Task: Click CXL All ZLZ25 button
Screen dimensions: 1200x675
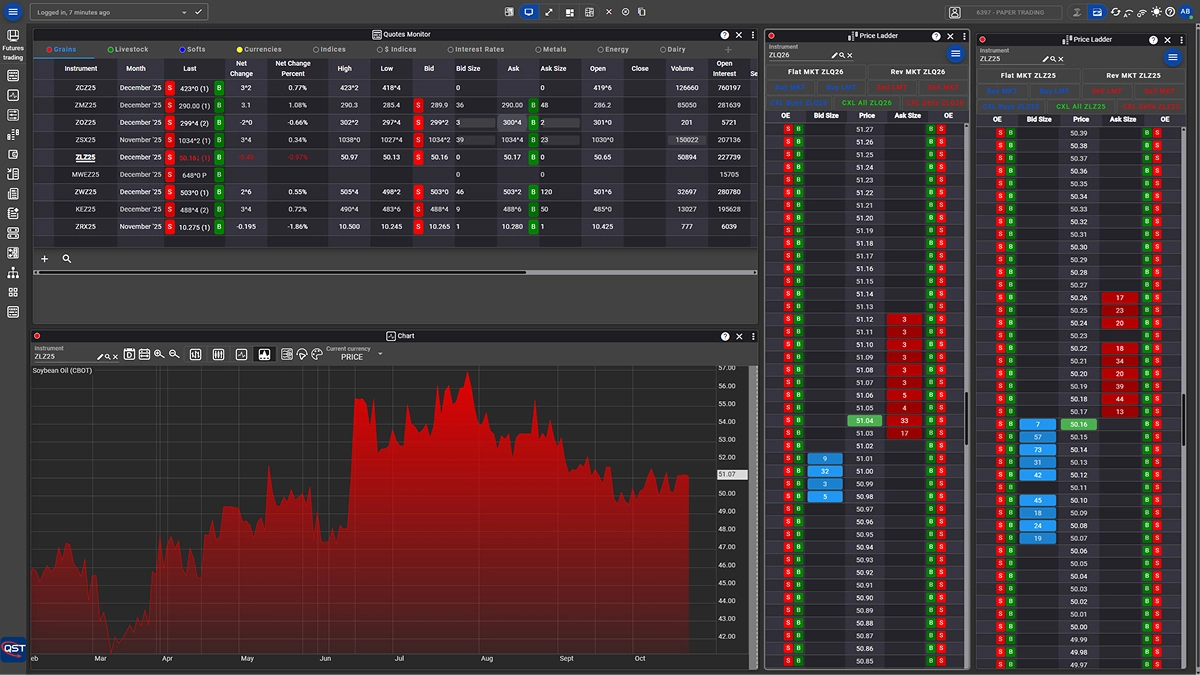Action: 1081,105
